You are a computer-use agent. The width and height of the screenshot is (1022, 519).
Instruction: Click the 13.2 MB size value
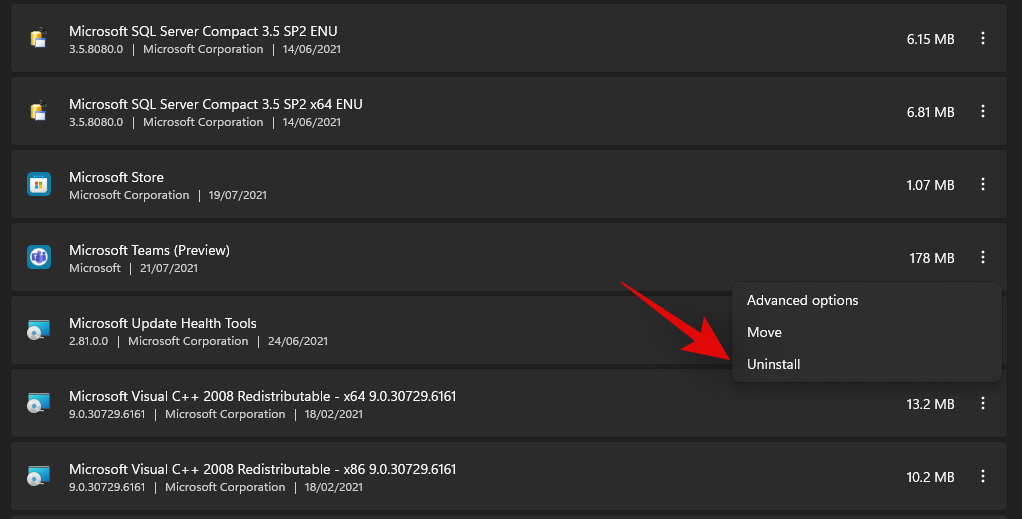coord(930,404)
